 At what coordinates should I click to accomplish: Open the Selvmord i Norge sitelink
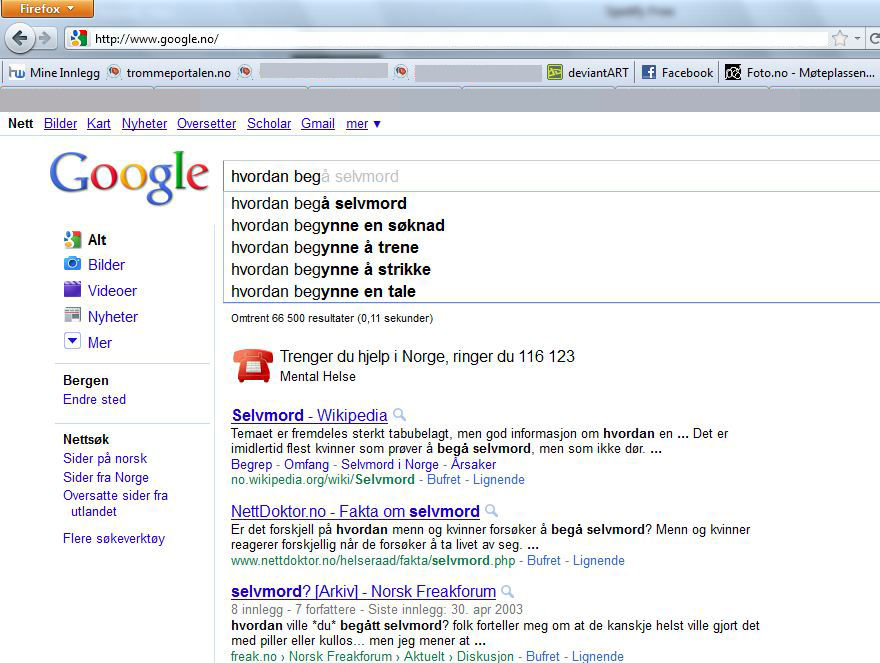tap(390, 464)
